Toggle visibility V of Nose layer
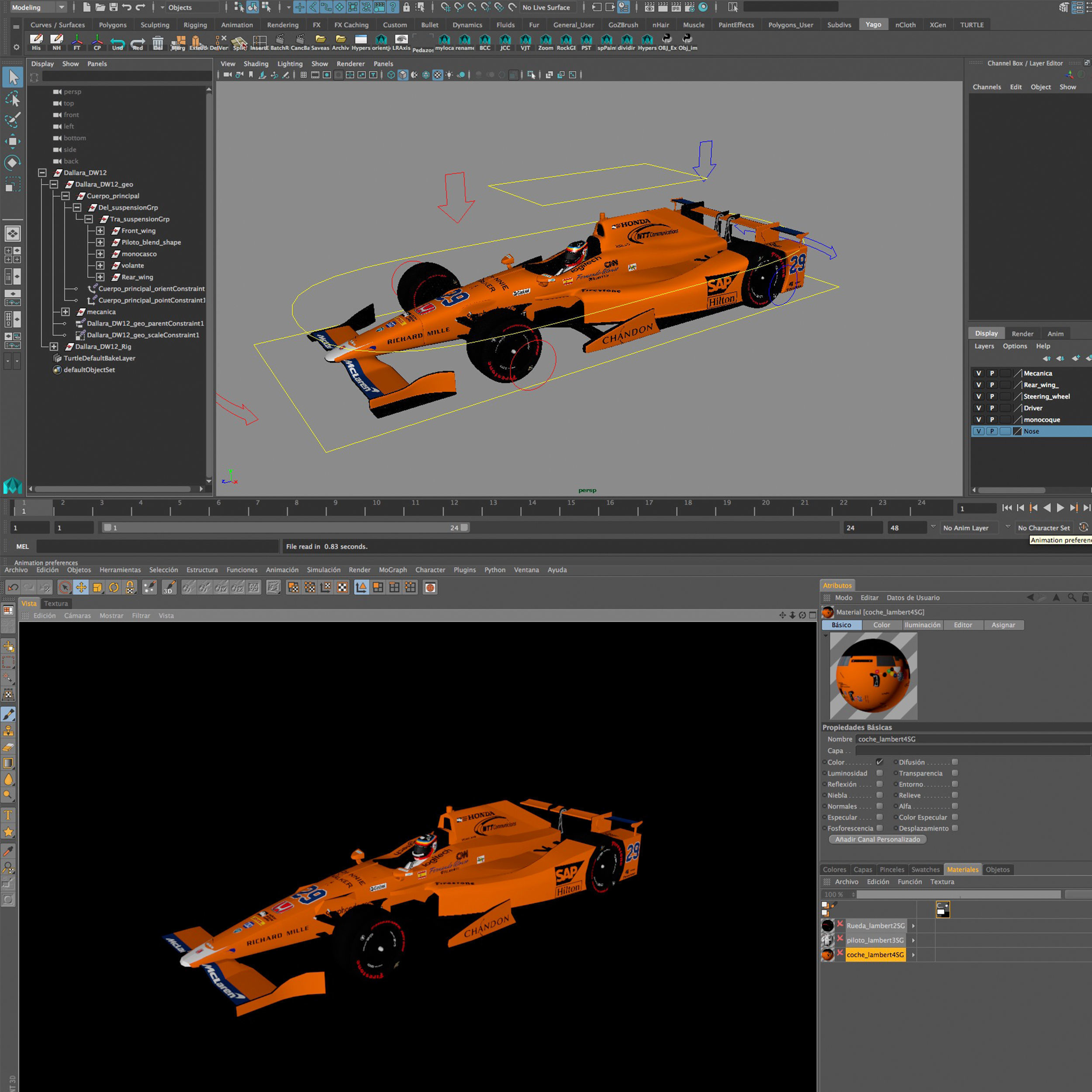The height and width of the screenshot is (1092, 1092). (x=978, y=431)
